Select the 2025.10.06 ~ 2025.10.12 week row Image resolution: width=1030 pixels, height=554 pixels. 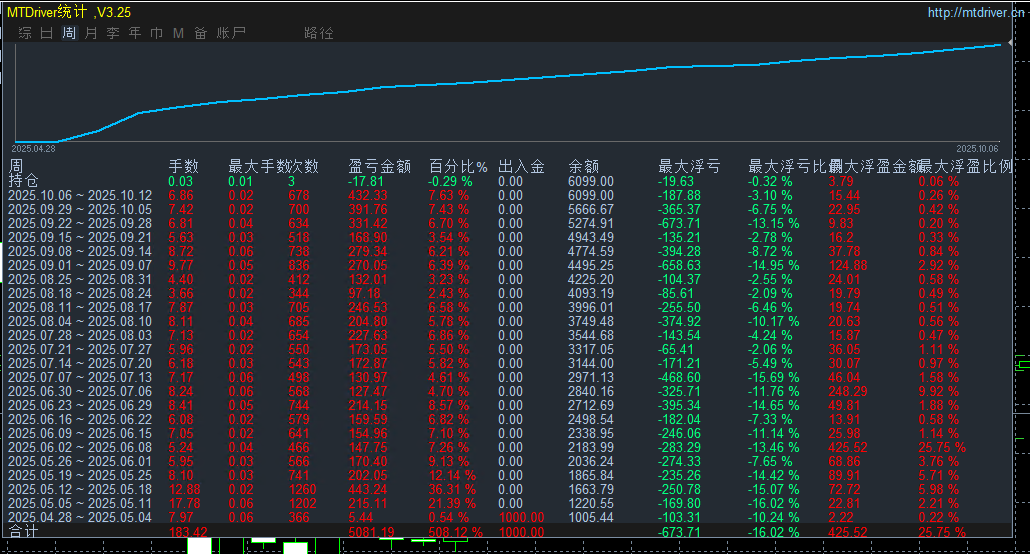pos(79,195)
